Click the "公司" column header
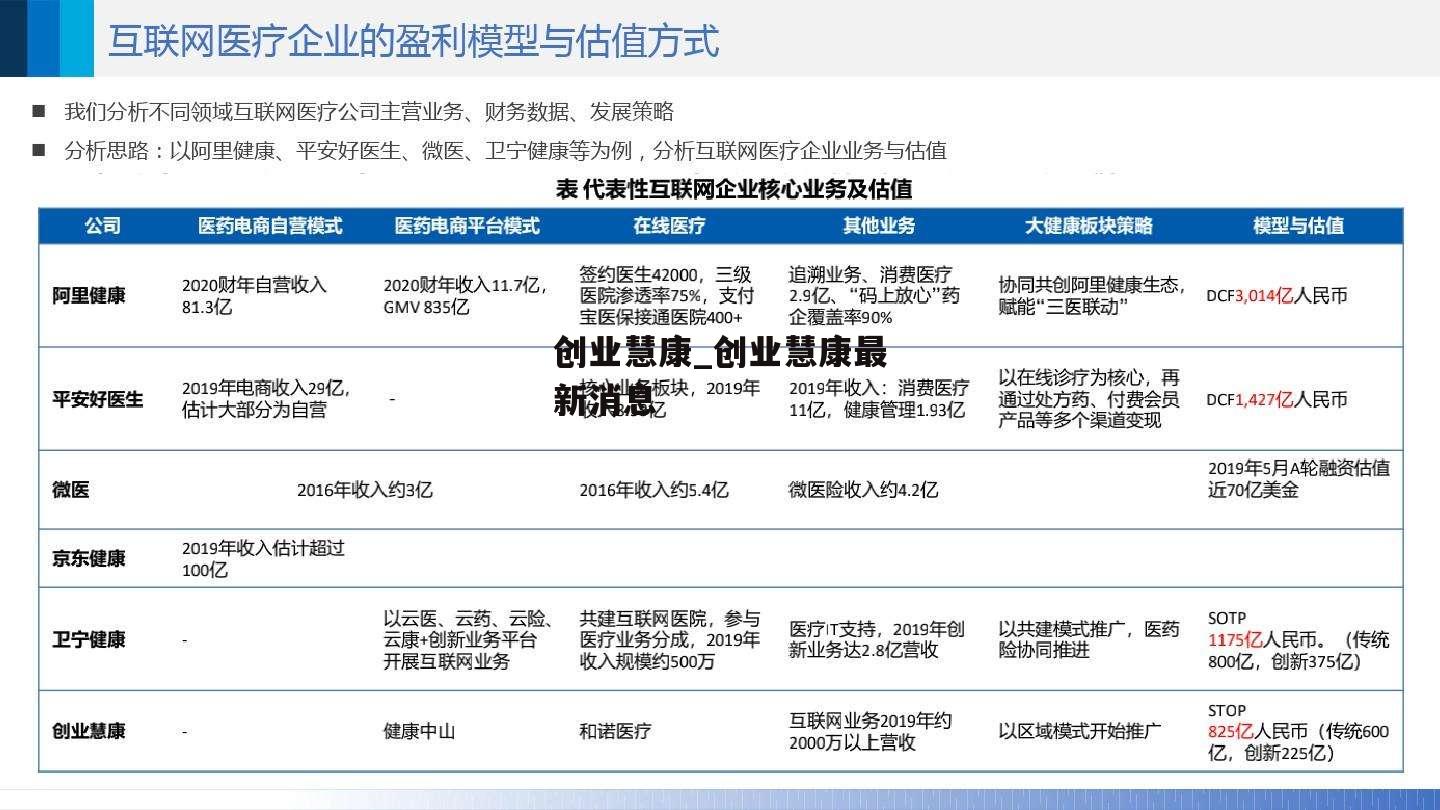The width and height of the screenshot is (1440, 810). point(102,226)
